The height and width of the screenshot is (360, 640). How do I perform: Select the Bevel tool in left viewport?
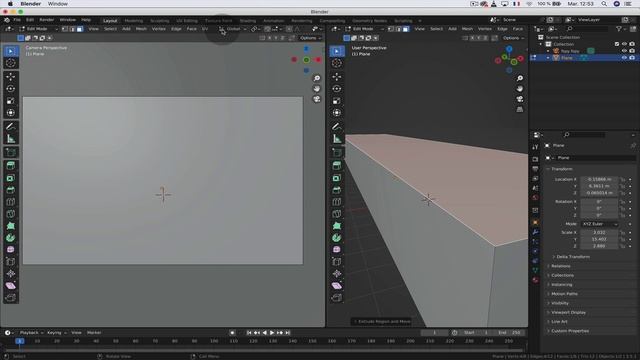pyautogui.click(x=11, y=190)
